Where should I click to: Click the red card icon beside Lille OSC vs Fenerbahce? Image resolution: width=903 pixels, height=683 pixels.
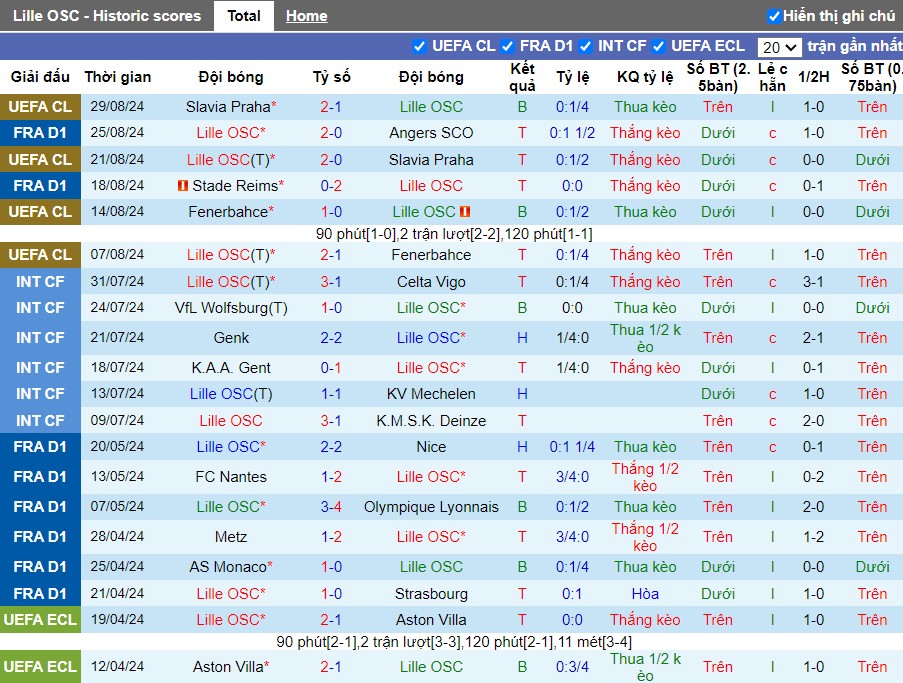point(465,212)
